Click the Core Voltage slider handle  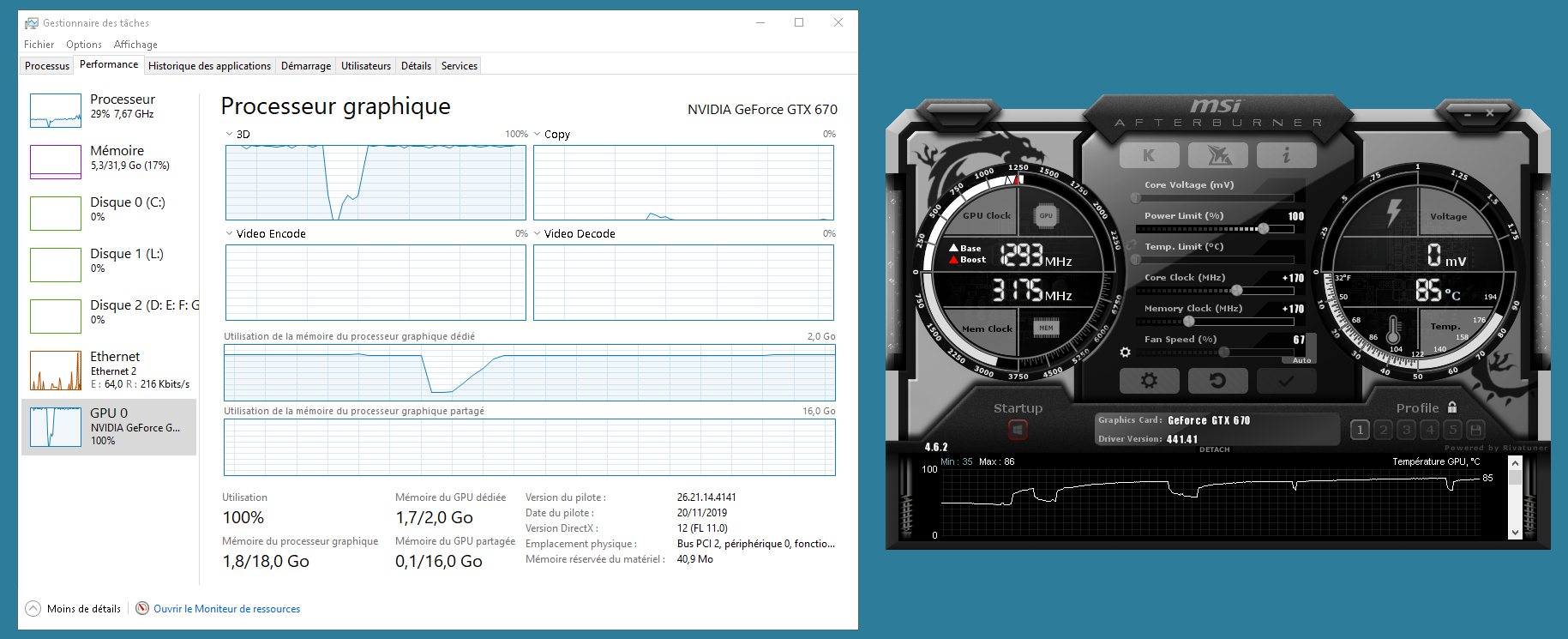click(1136, 198)
